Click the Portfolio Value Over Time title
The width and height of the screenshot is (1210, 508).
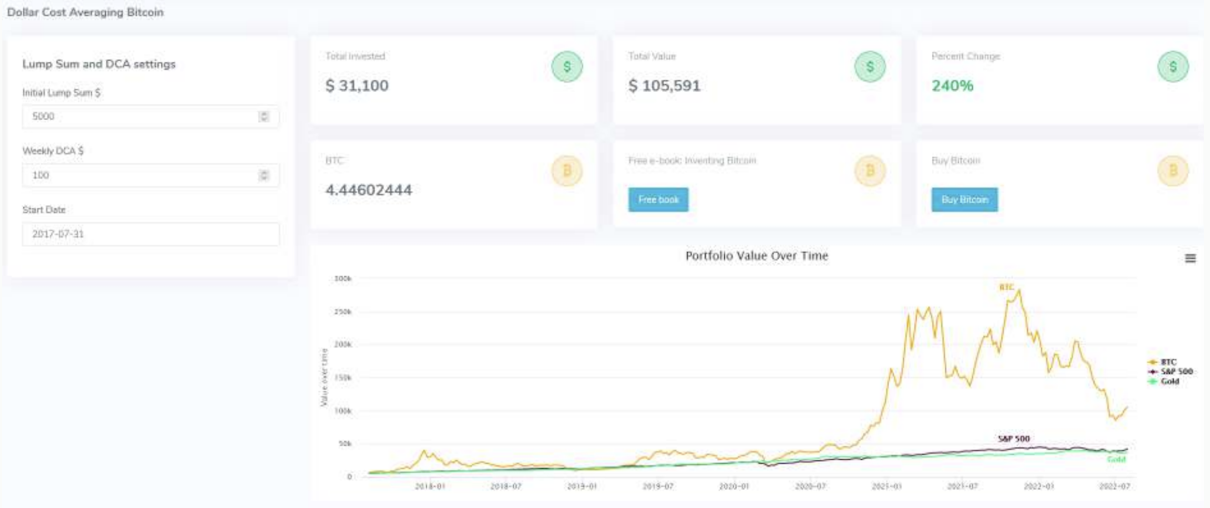point(756,256)
